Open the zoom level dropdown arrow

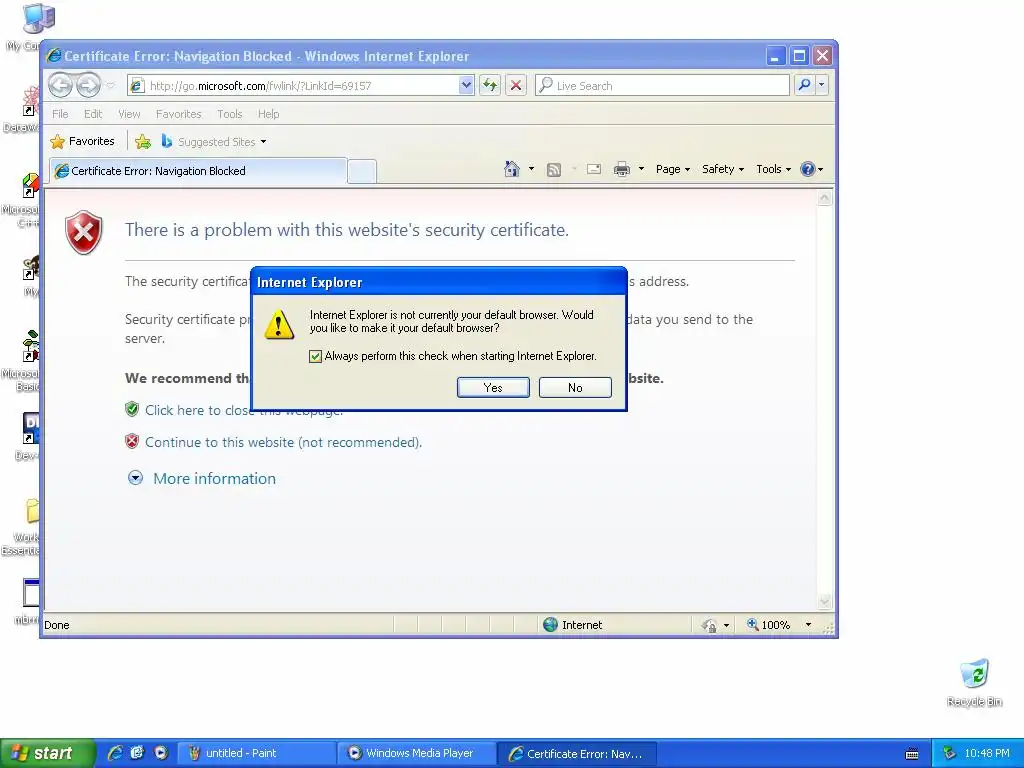click(x=808, y=625)
